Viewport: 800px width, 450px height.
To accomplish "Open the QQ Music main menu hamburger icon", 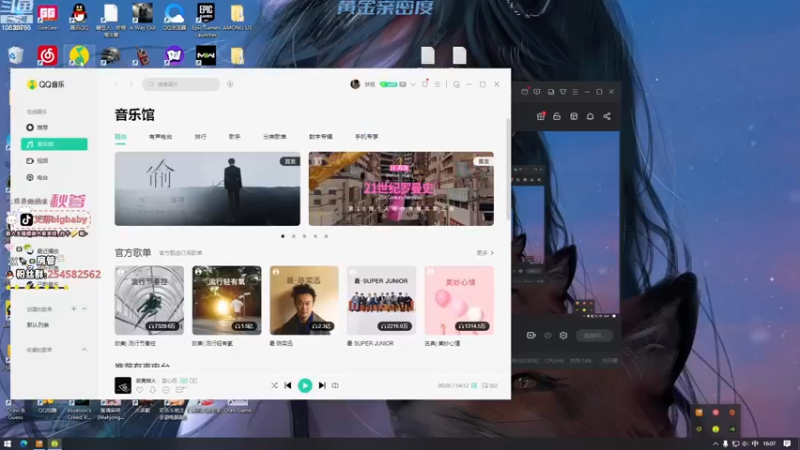I will pos(437,84).
